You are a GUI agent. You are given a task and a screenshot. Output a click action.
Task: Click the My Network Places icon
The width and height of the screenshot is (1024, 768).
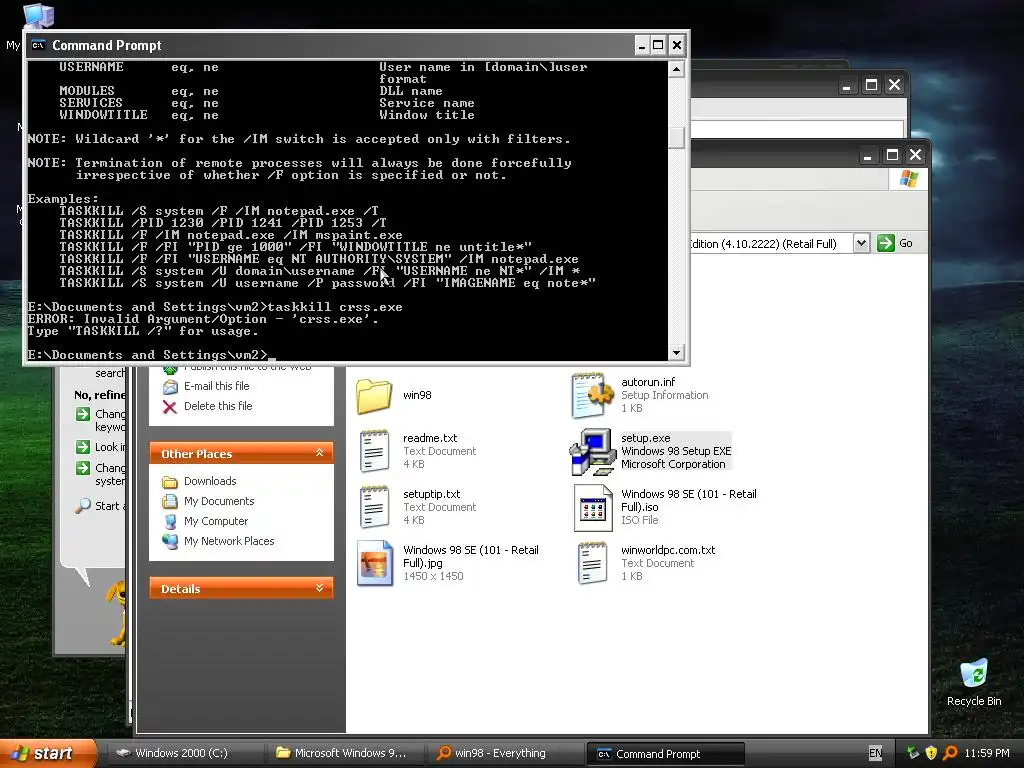click(x=170, y=541)
